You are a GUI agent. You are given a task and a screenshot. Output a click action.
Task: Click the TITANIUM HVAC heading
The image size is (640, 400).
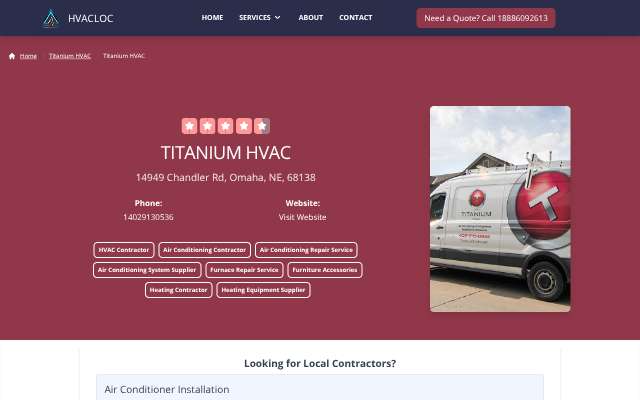coord(226,153)
